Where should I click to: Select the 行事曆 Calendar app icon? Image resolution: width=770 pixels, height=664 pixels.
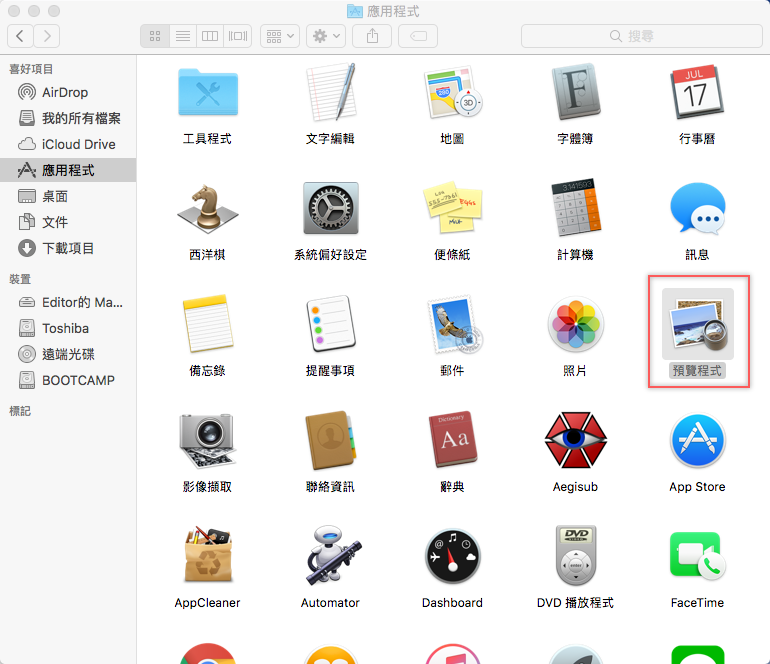pyautogui.click(x=697, y=92)
